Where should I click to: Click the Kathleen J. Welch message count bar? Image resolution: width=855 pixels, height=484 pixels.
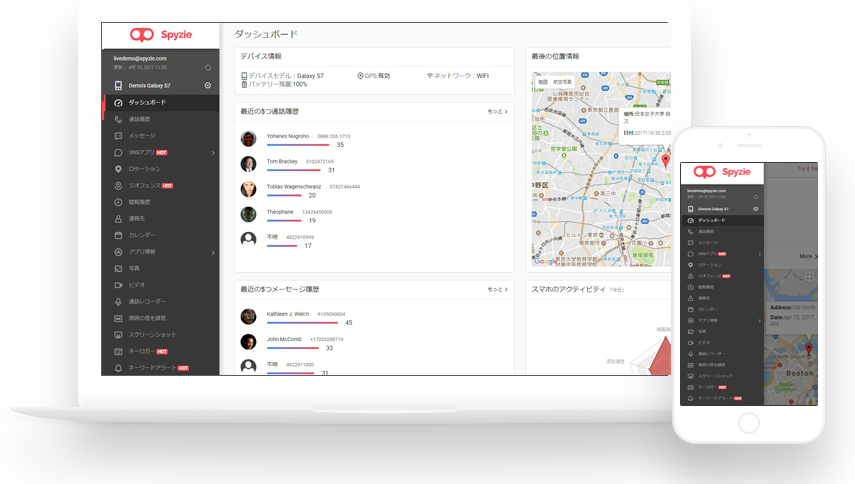pyautogui.click(x=302, y=323)
